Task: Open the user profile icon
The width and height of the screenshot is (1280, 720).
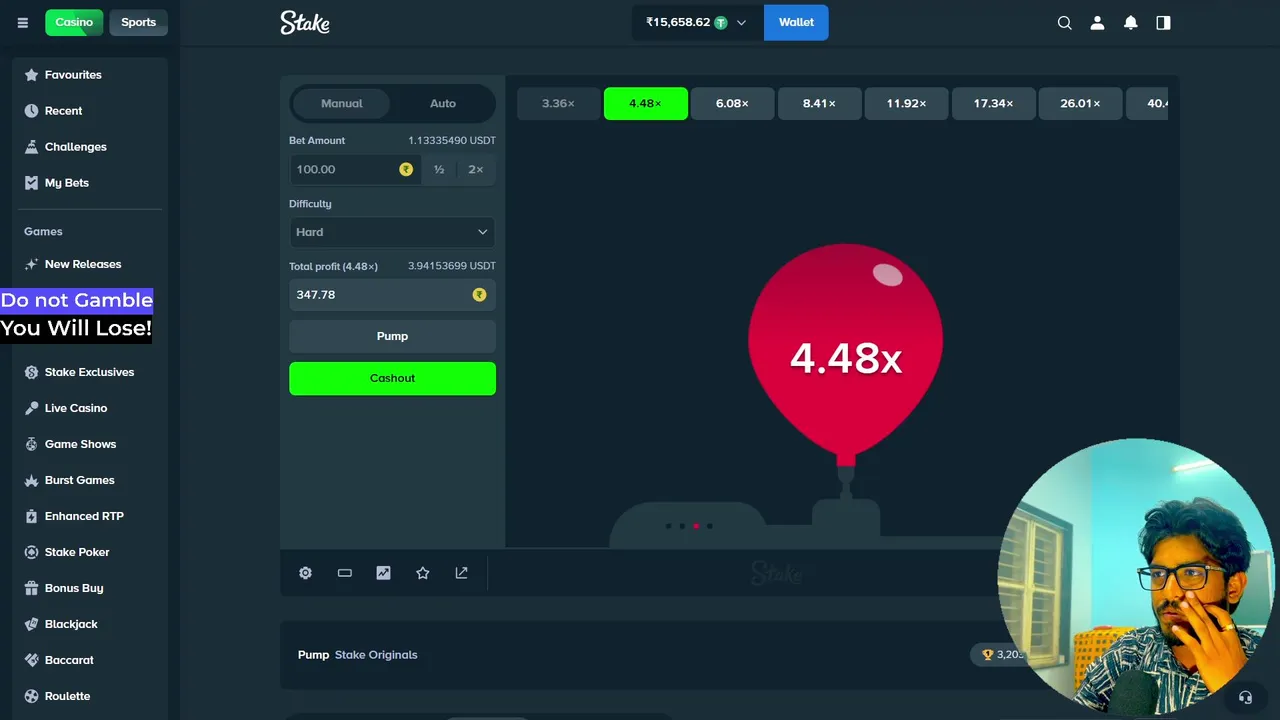Action: coord(1097,22)
